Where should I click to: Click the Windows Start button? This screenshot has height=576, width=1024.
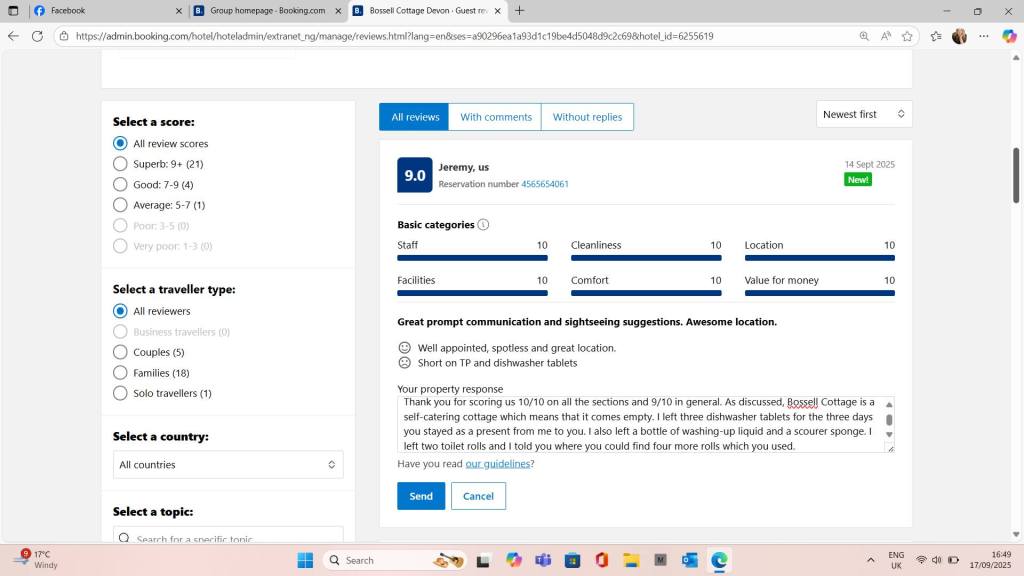305,560
